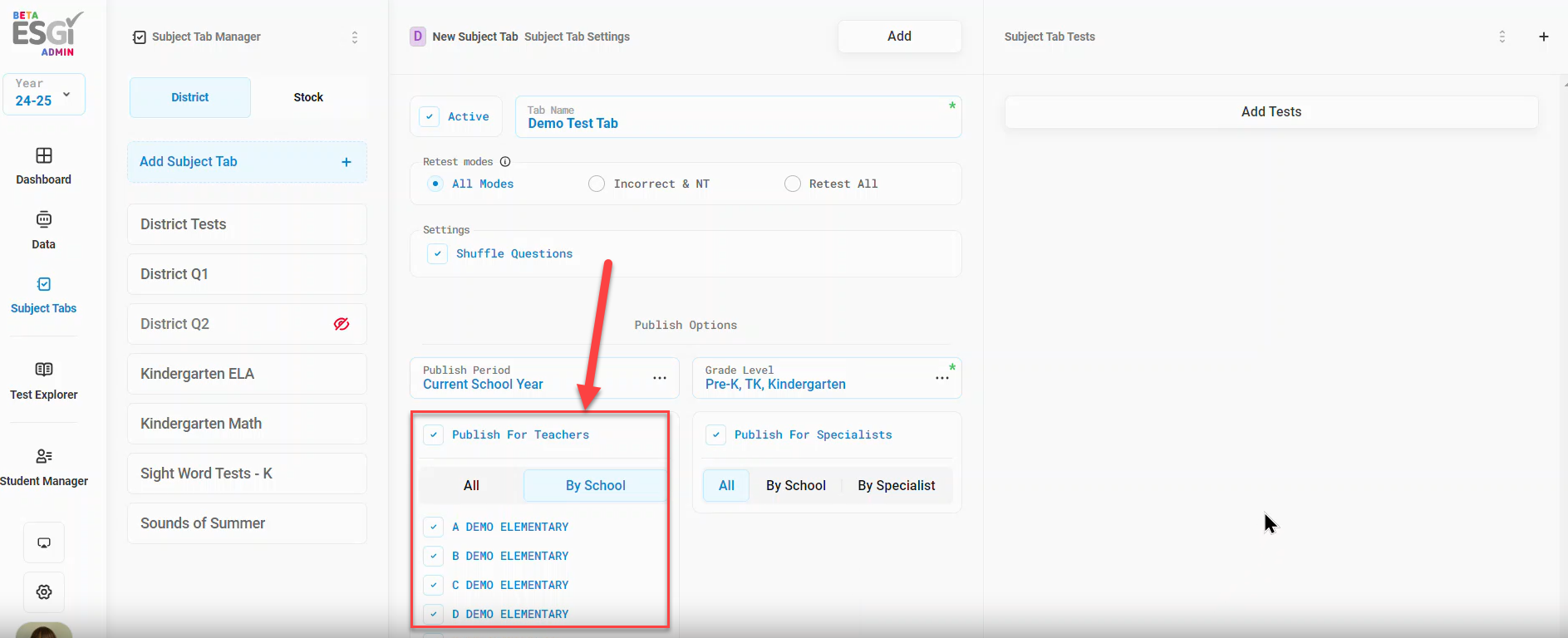Open Publish Period ellipsis menu

click(x=660, y=378)
